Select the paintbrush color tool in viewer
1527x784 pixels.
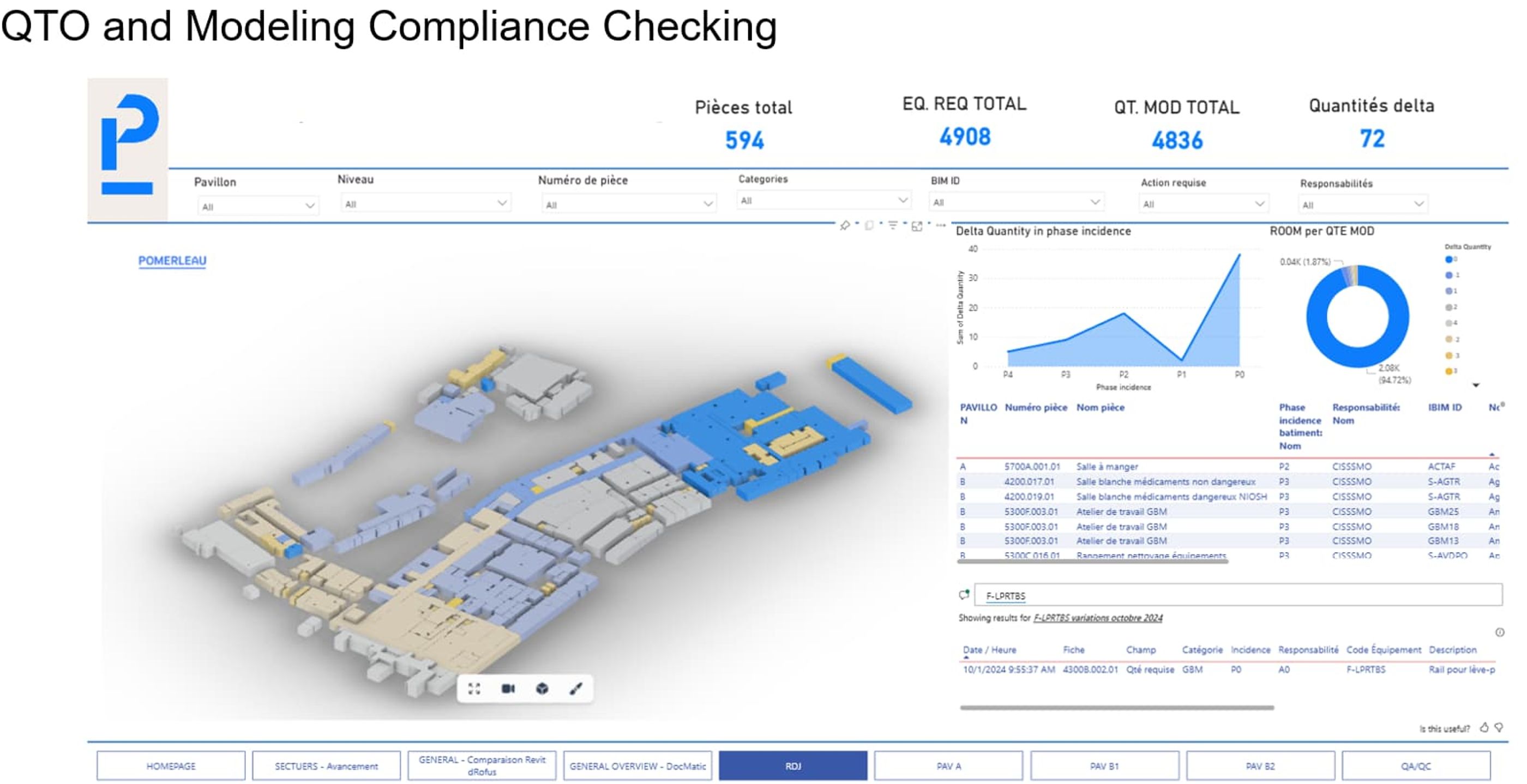point(575,689)
